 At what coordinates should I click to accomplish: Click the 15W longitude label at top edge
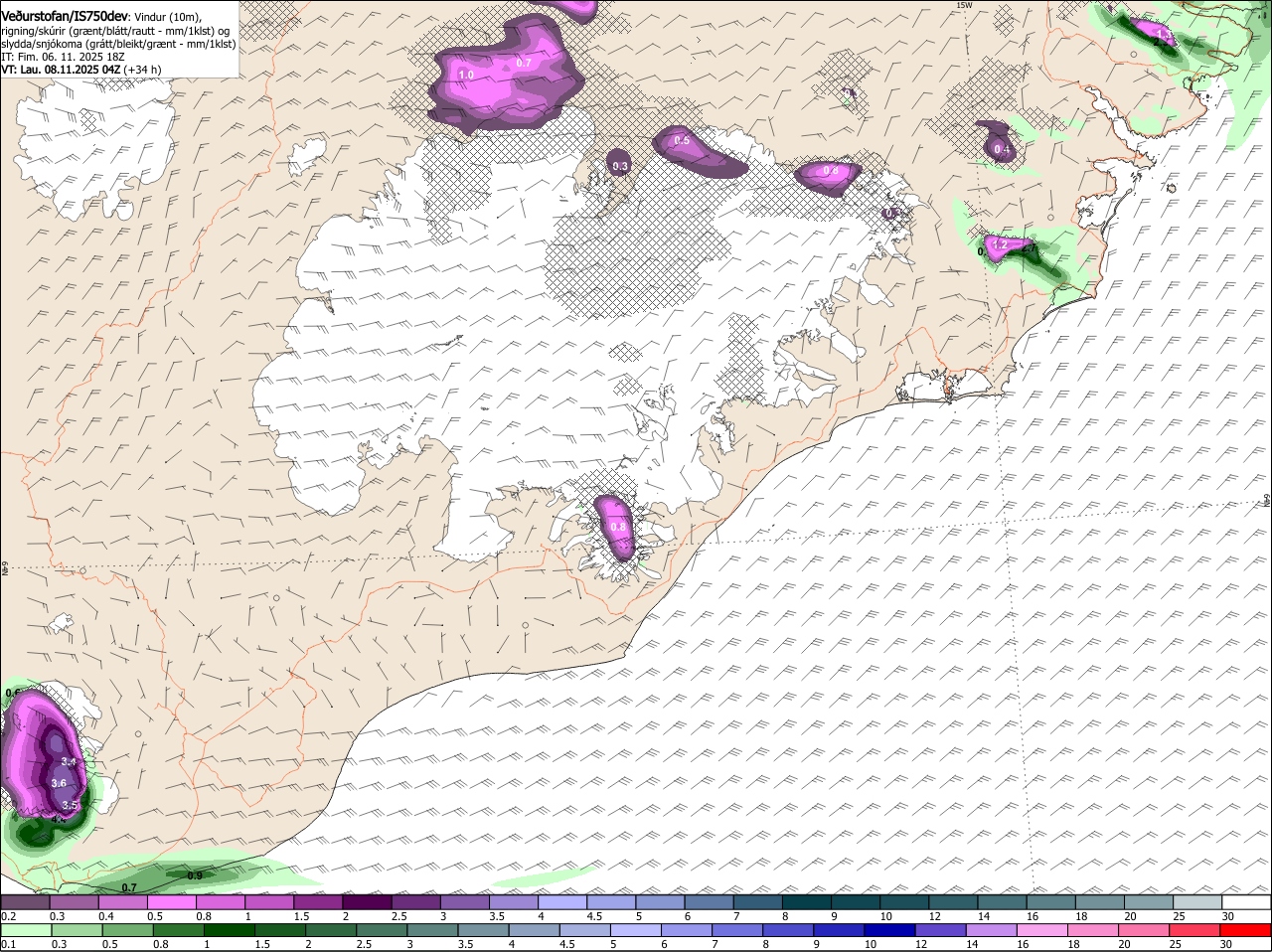click(963, 5)
